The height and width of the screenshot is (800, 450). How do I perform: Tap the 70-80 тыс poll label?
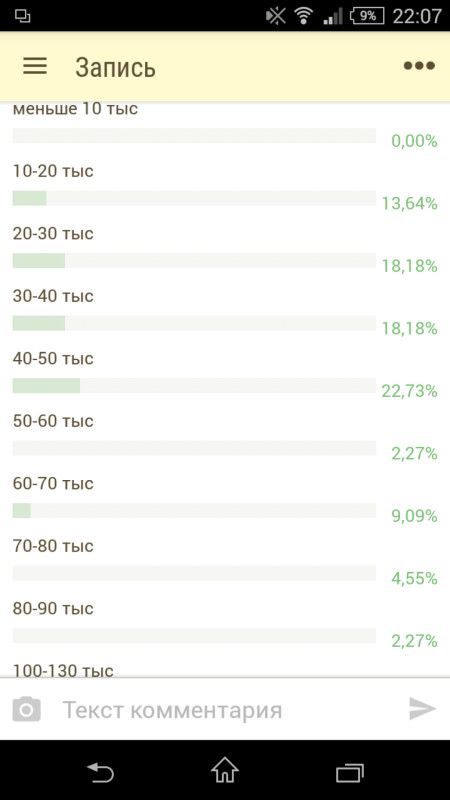[53, 546]
